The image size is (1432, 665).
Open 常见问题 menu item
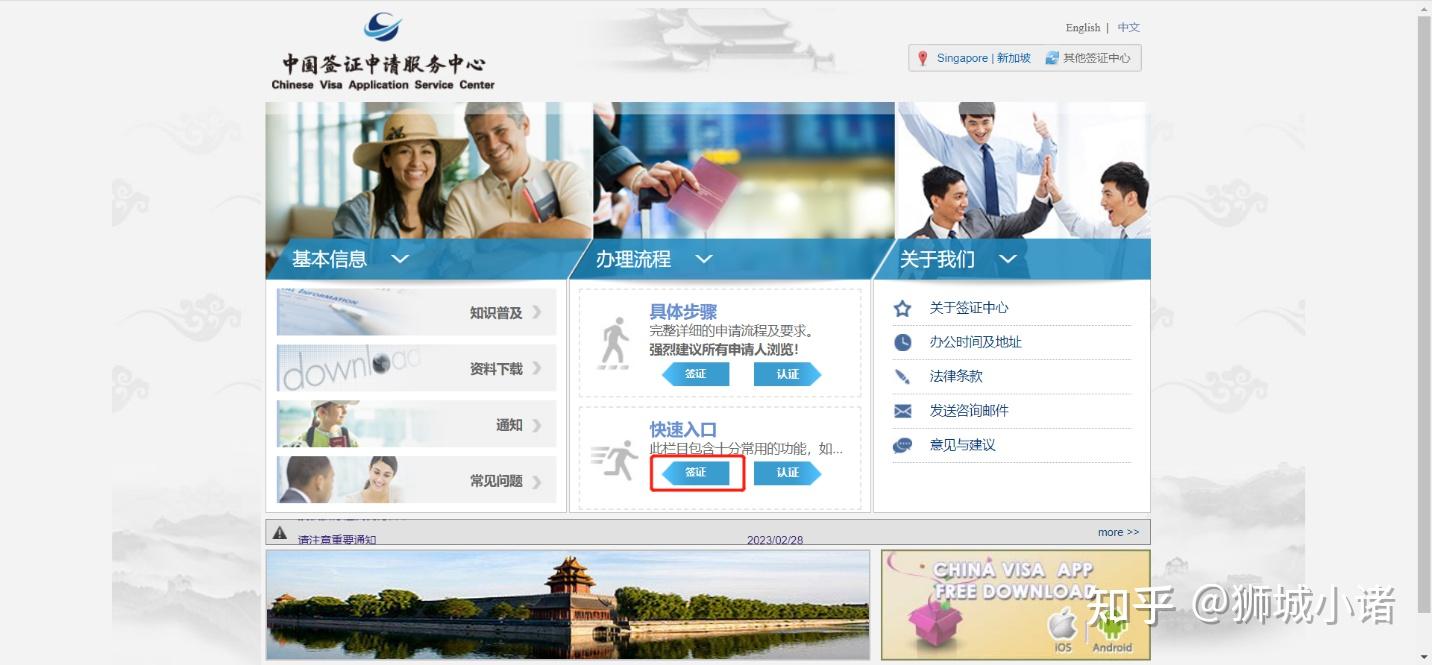416,480
